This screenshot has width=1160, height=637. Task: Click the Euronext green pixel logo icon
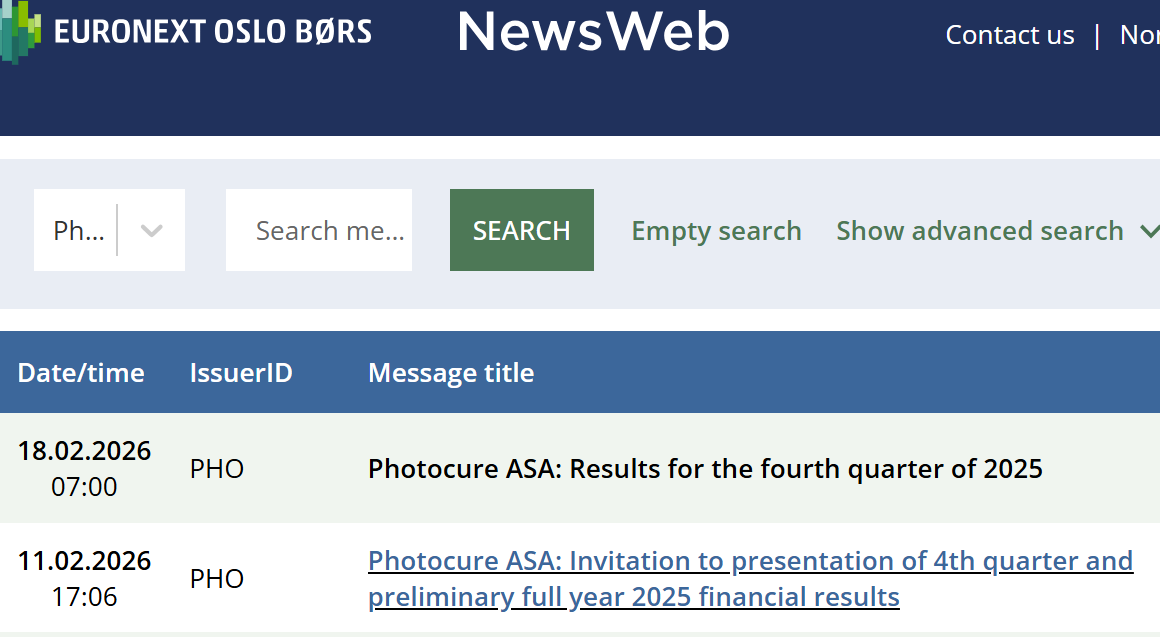click(20, 30)
